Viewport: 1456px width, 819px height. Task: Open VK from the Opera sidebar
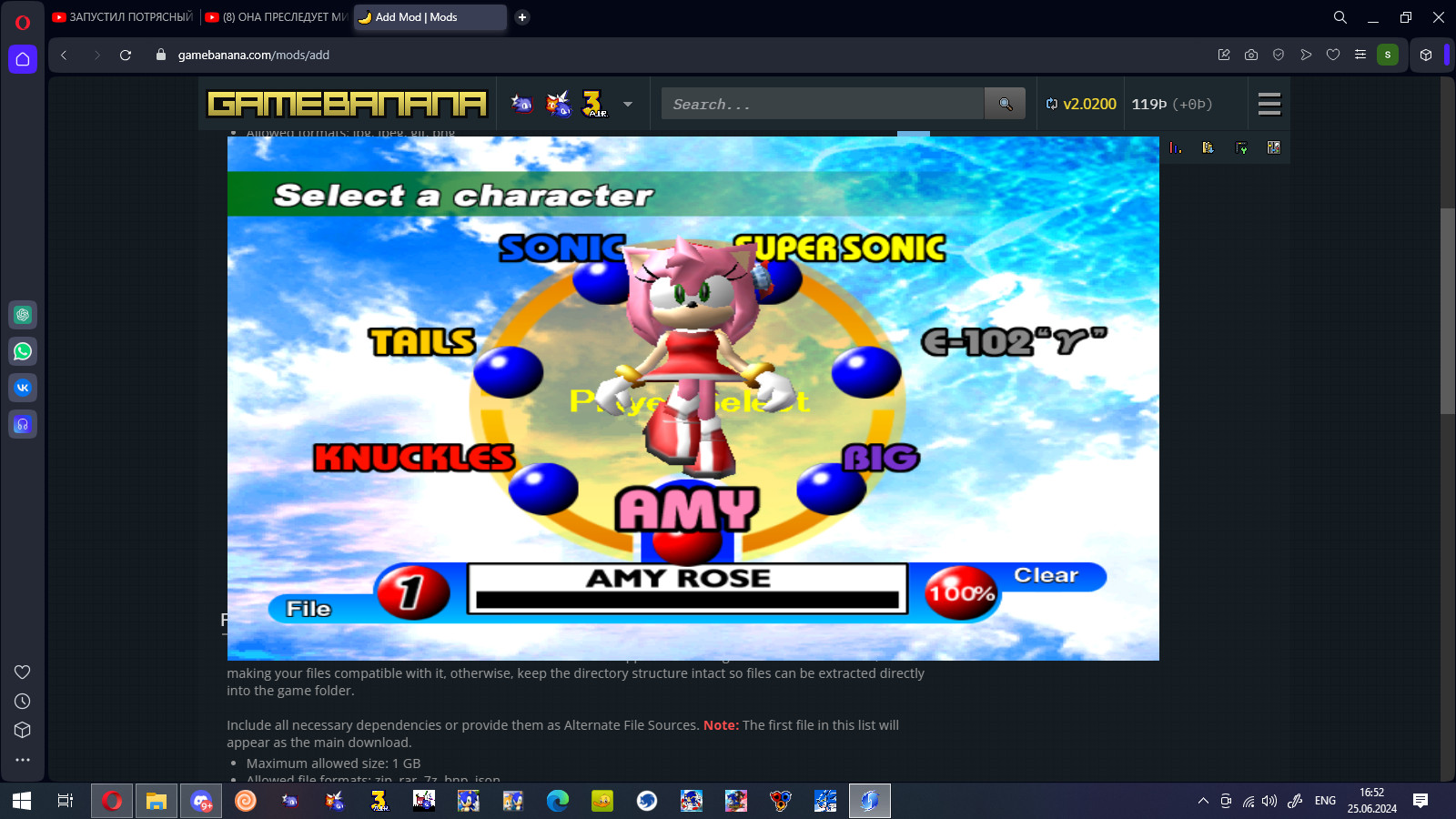click(23, 388)
